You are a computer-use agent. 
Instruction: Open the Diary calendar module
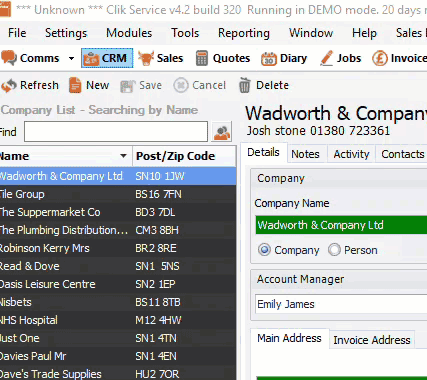point(284,58)
